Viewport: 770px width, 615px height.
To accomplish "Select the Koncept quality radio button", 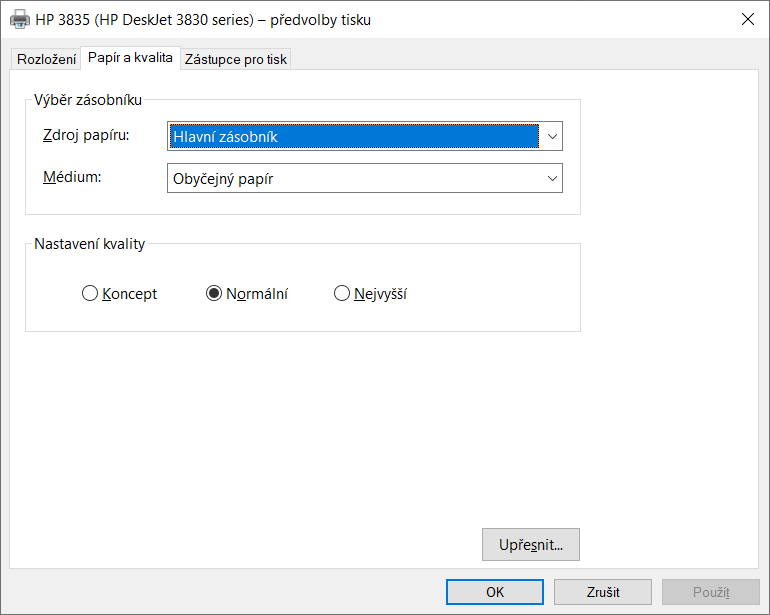I will (x=90, y=294).
